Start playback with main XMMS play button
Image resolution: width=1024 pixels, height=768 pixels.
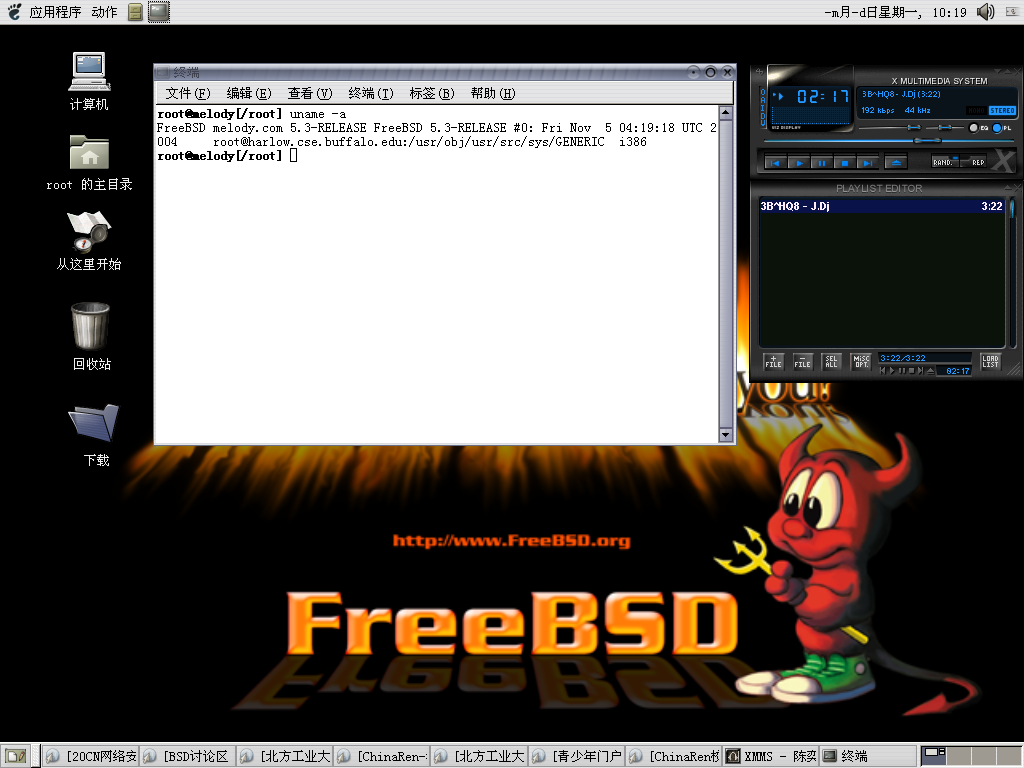(798, 163)
